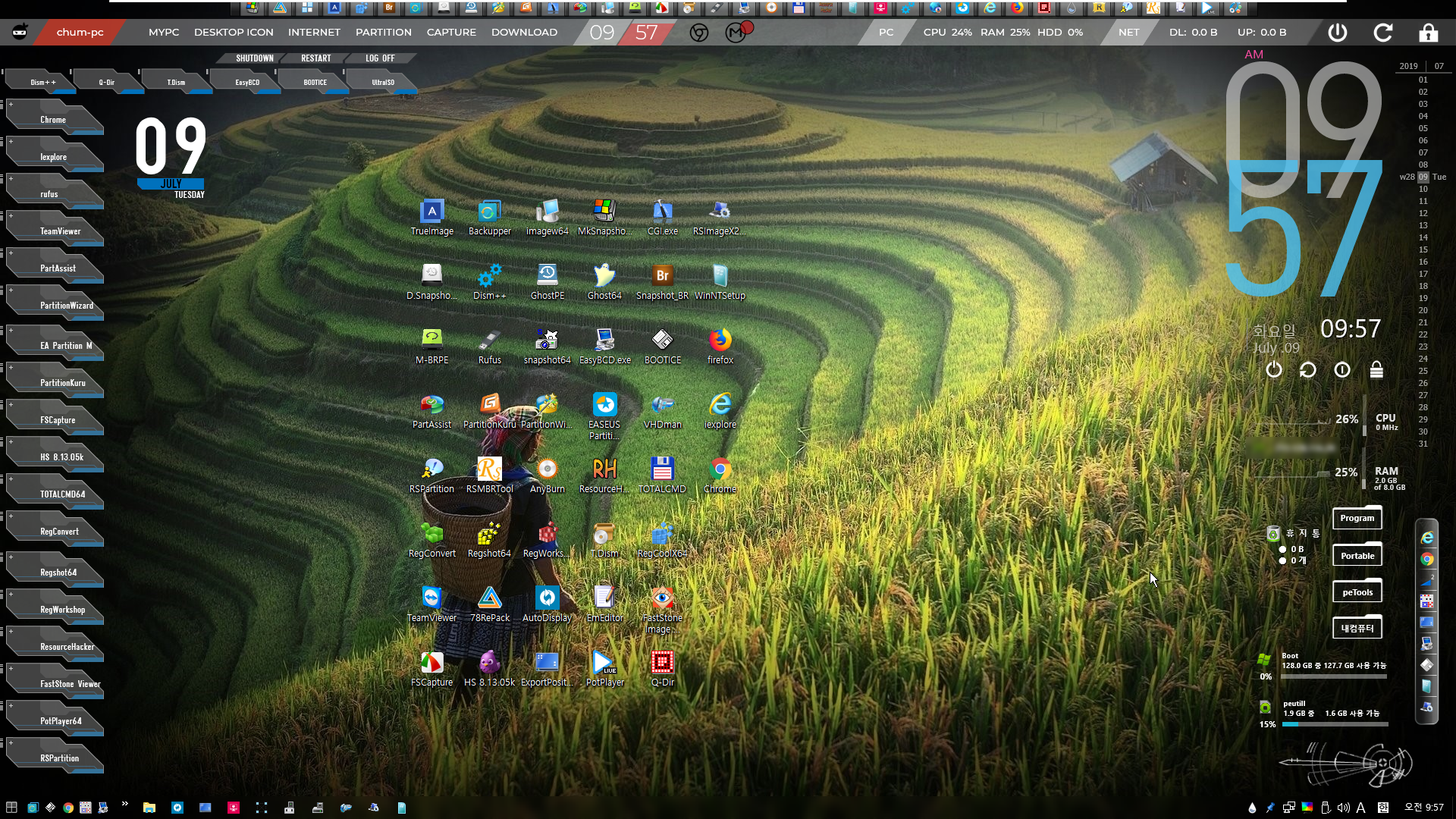Click the RESTART button

point(316,58)
